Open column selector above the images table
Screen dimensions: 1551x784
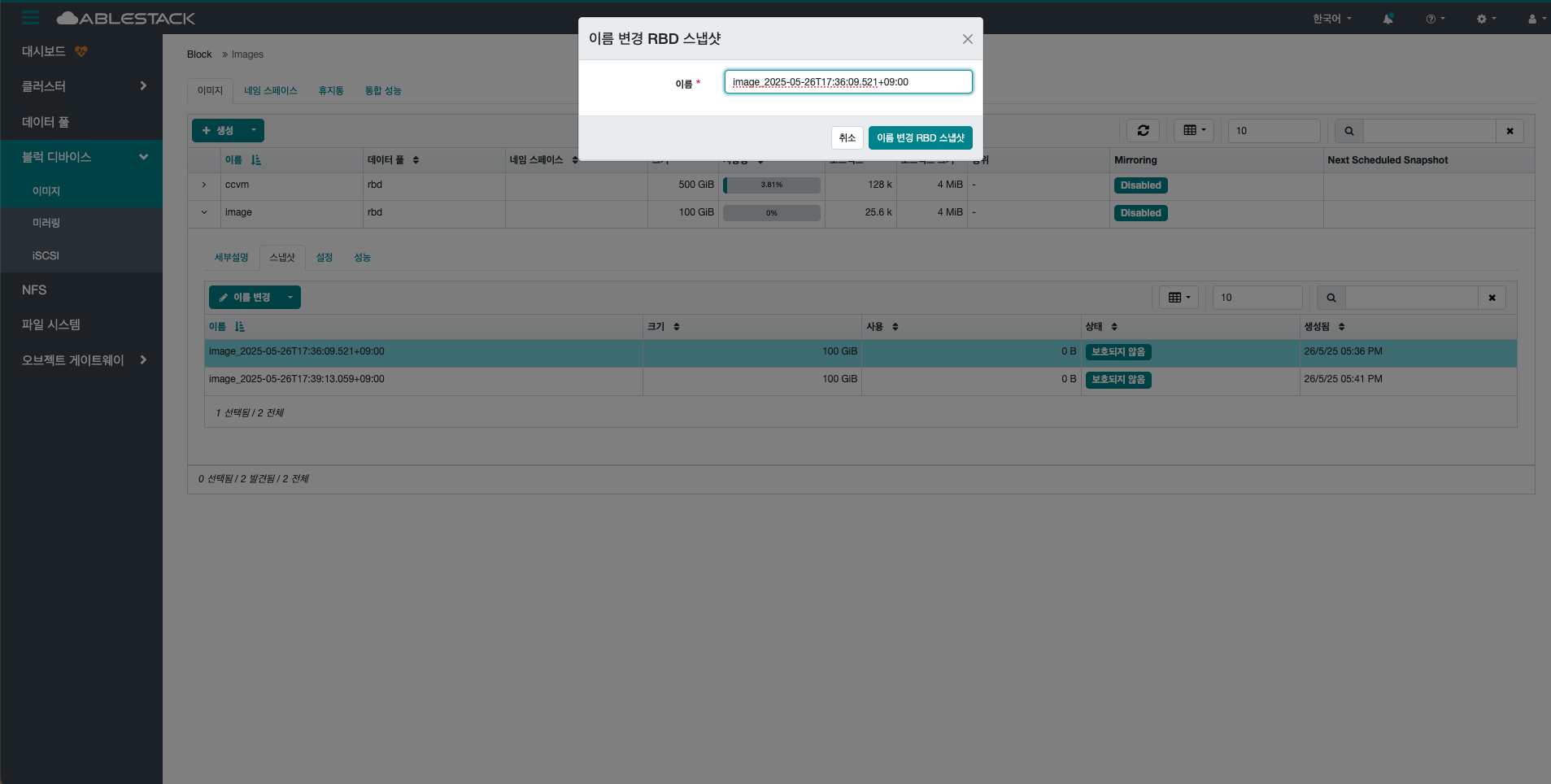click(x=1194, y=130)
